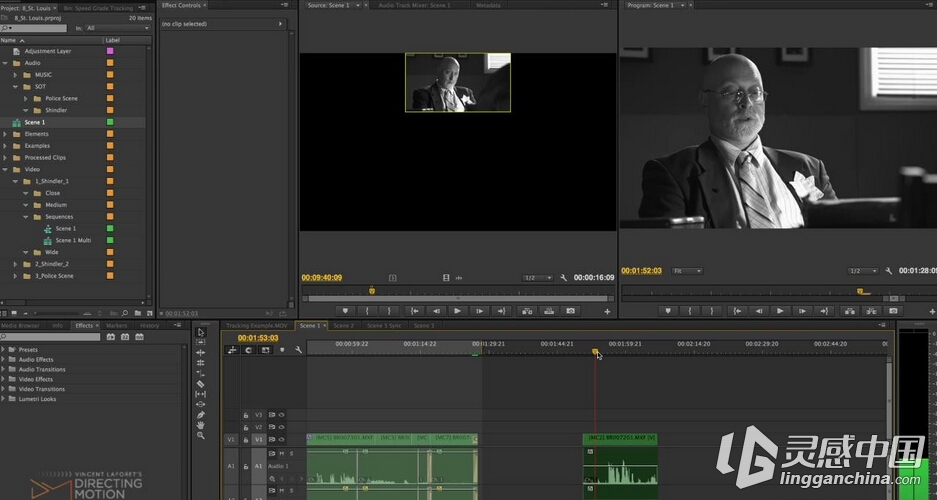The height and width of the screenshot is (500, 937).
Task: Select the Rolling Edit tool
Action: pos(201,363)
